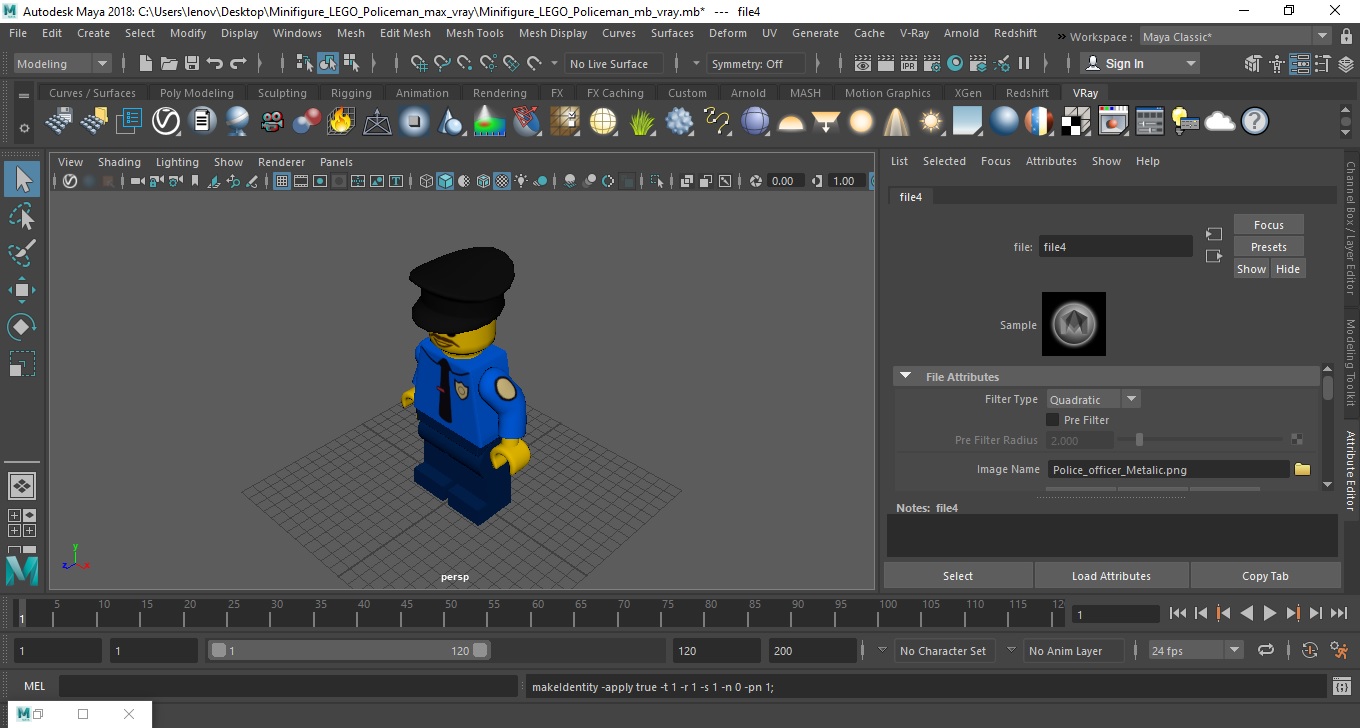This screenshot has width=1360, height=728.
Task: Activate the Rotate tool in toolbox
Action: click(22, 327)
